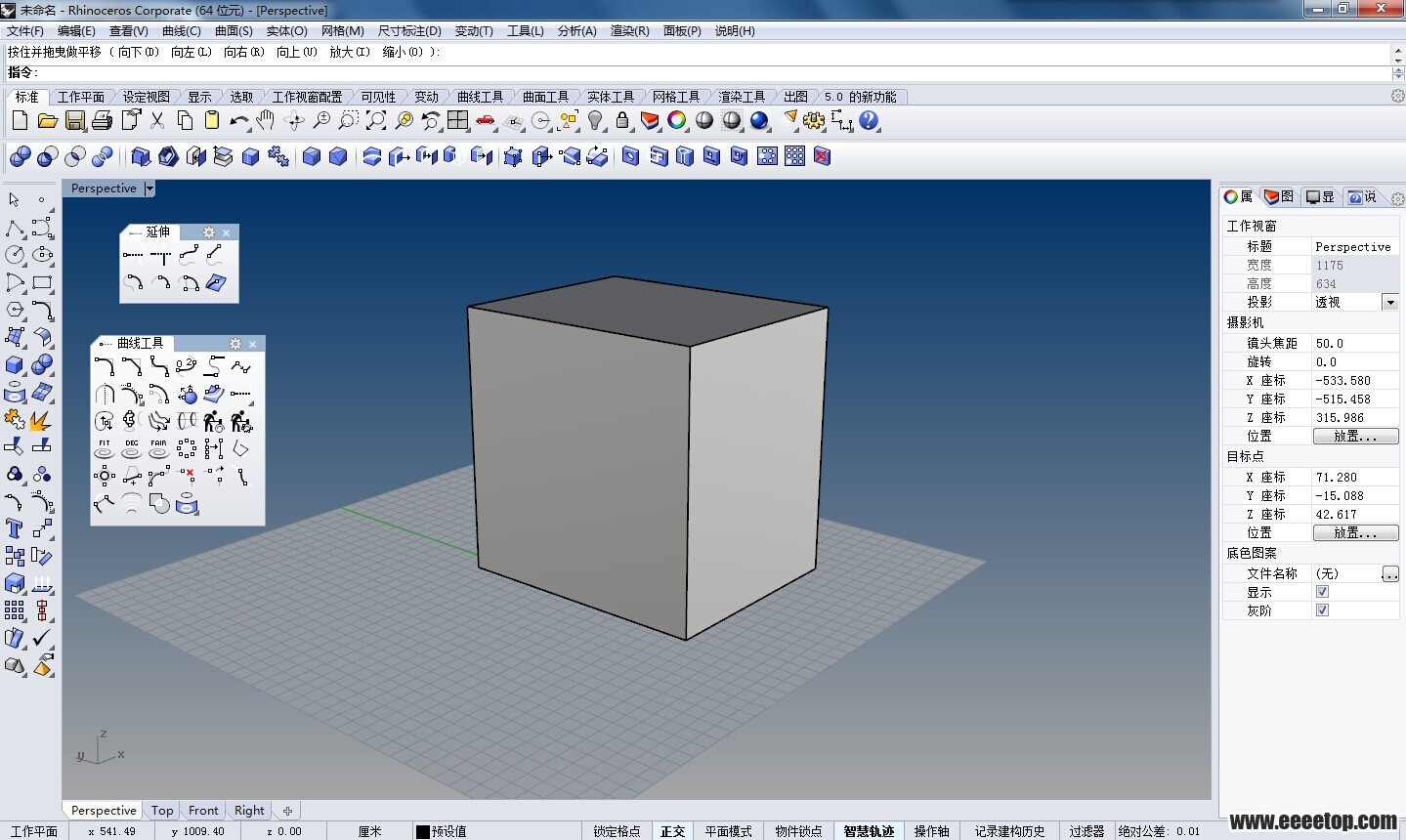Close the 曲线工具 floating panel
This screenshot has height=840, width=1406.
253,344
